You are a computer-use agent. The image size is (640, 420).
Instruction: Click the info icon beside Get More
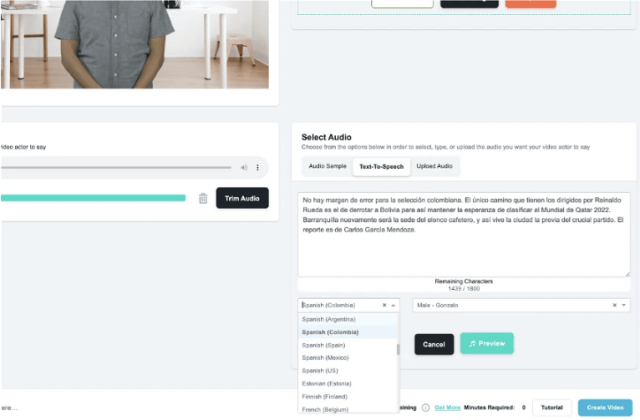pyautogui.click(x=425, y=408)
